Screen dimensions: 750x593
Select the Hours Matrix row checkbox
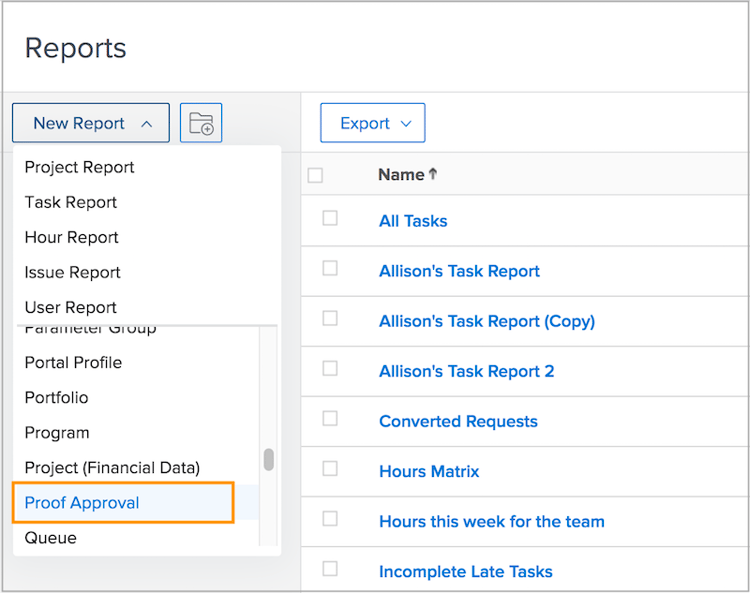[x=330, y=468]
